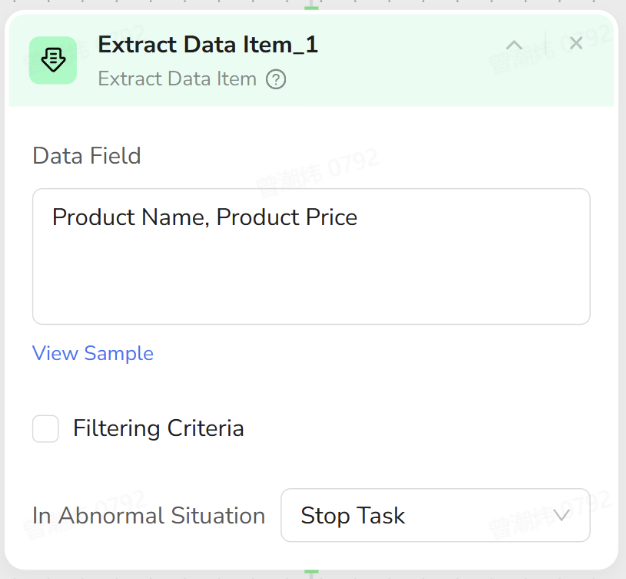Click the Filtering Criteria label text
The height and width of the screenshot is (579, 626).
[x=158, y=429]
